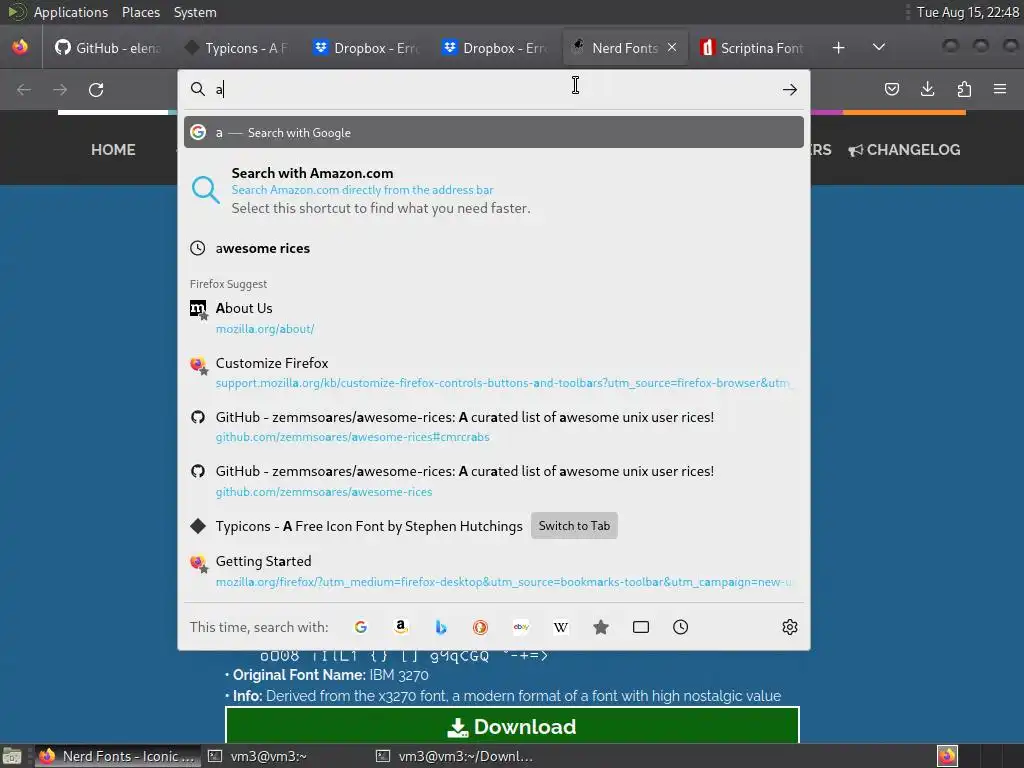
Task: Search history with the clock icon
Action: (x=680, y=627)
